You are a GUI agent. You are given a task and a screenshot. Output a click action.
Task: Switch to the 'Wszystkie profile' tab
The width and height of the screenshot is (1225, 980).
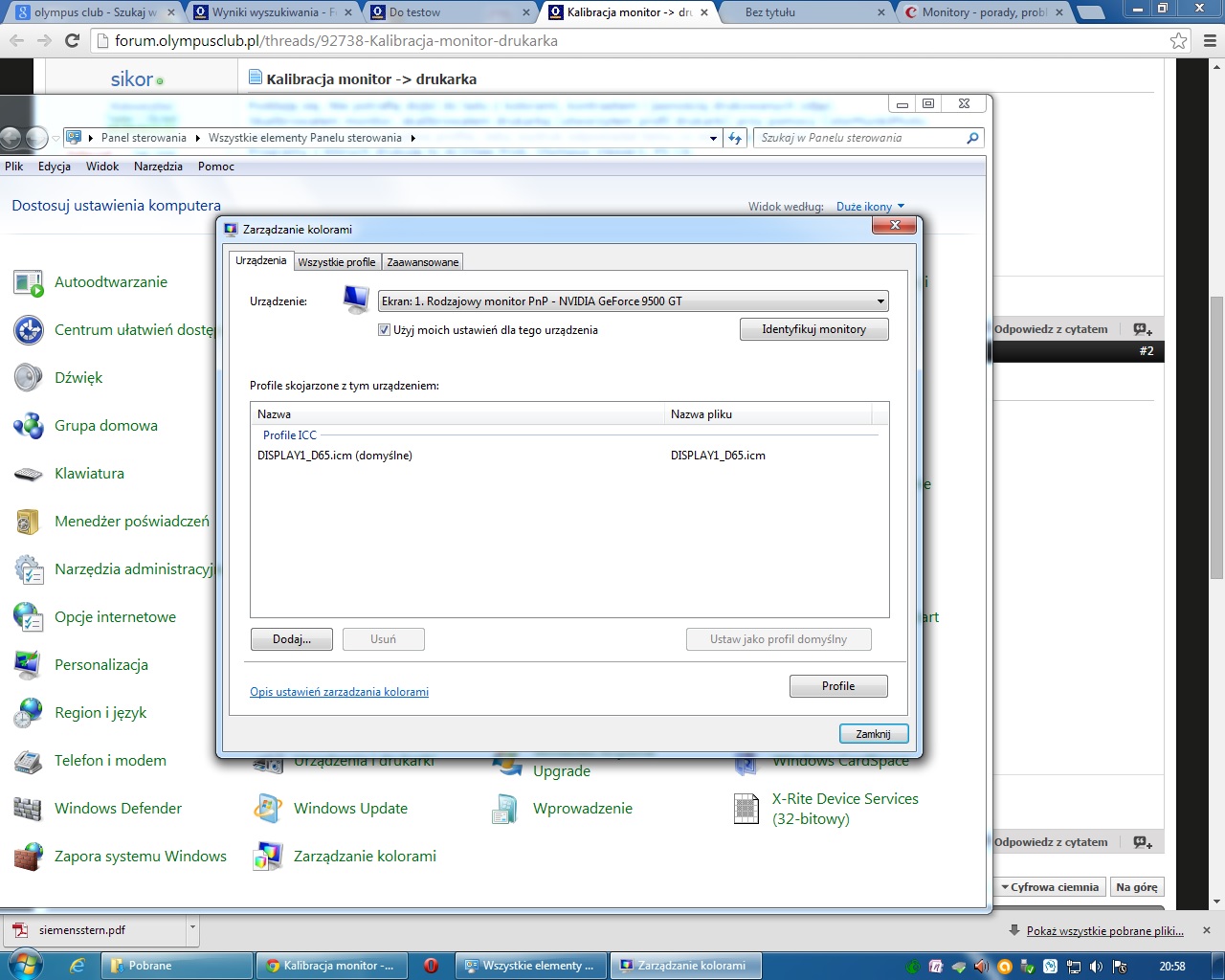[336, 262]
